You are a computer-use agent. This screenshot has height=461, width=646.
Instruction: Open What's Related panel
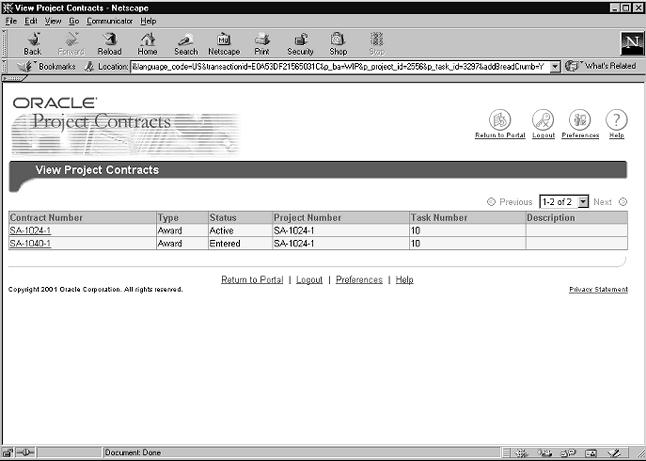[x=601, y=66]
